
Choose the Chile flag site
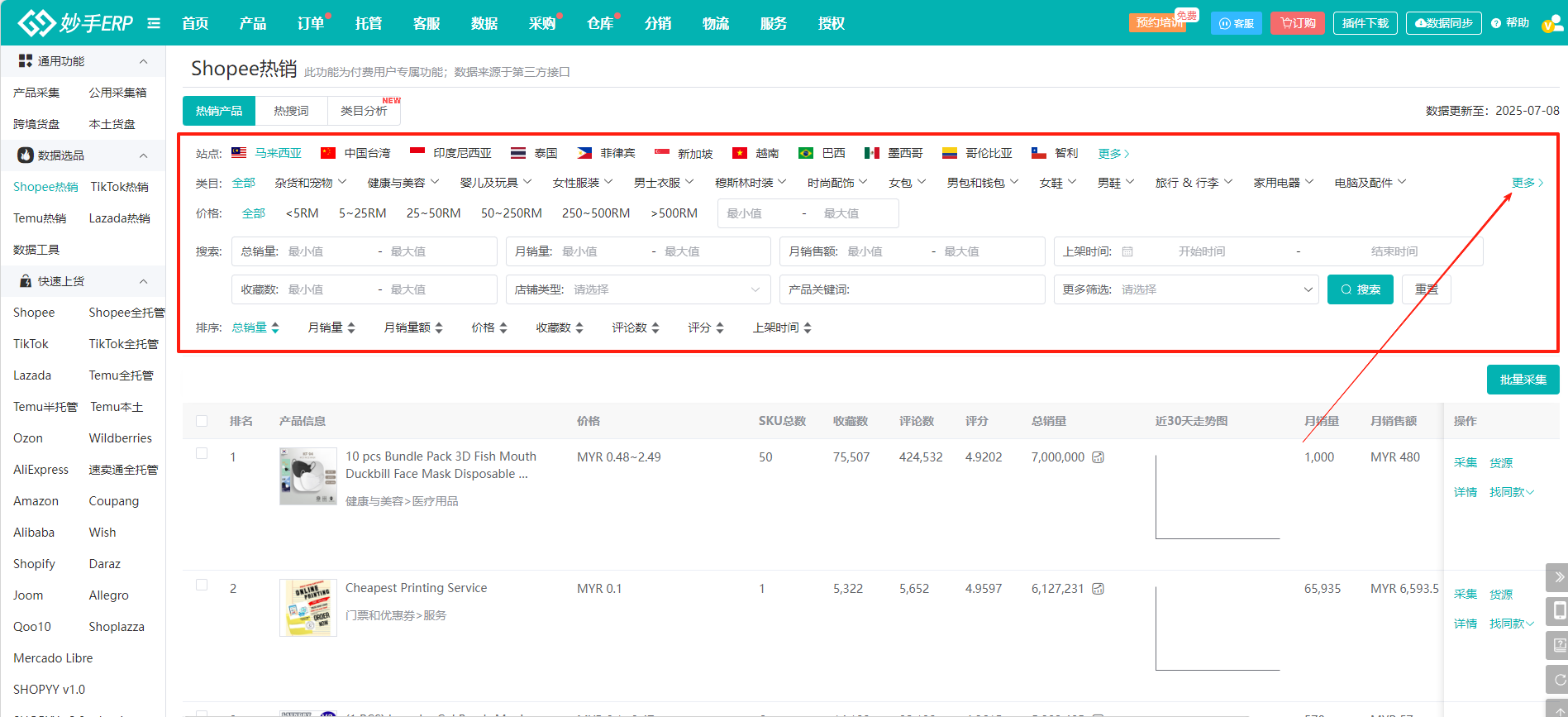tap(1039, 153)
